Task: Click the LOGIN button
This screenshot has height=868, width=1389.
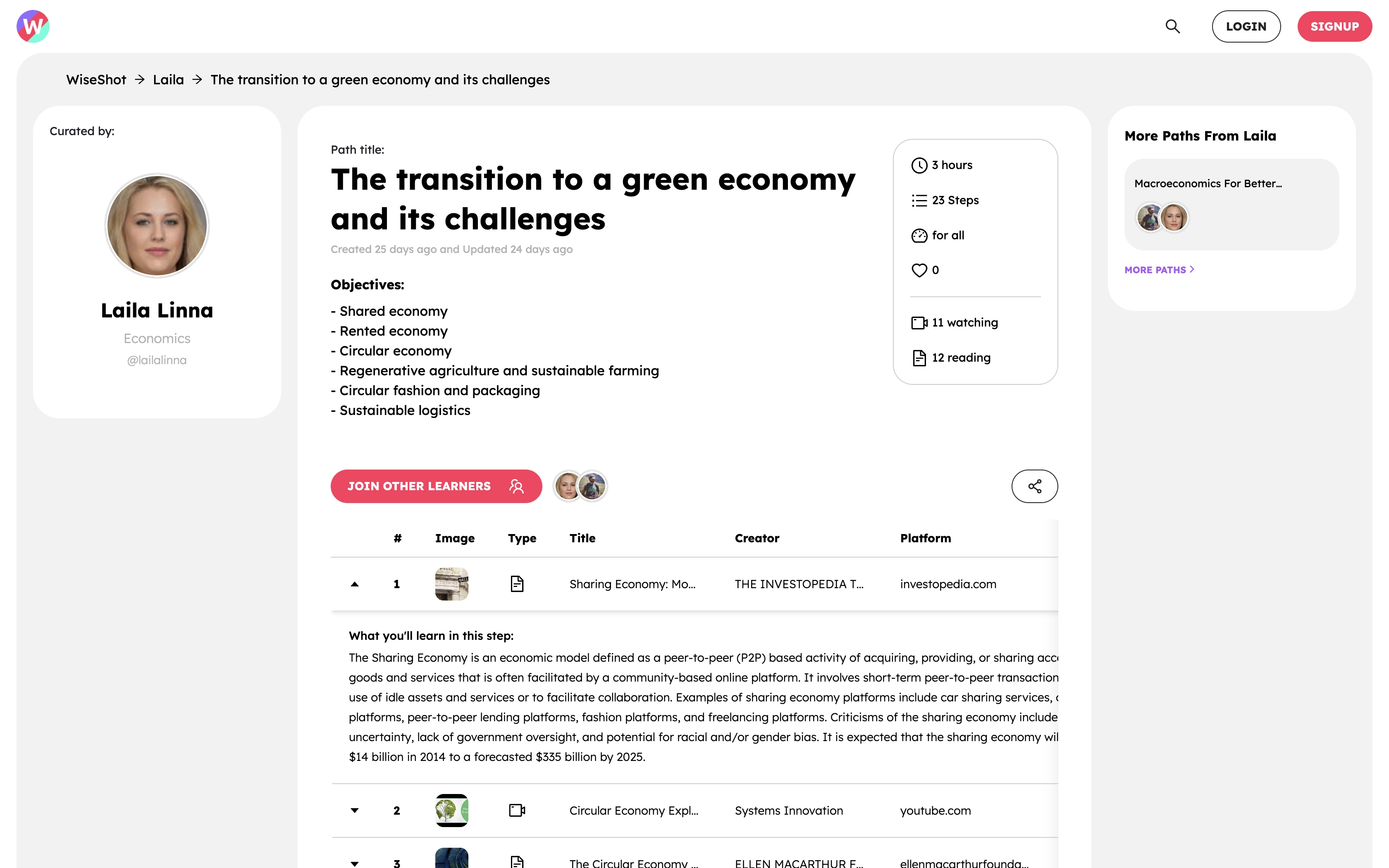Action: pos(1246,26)
